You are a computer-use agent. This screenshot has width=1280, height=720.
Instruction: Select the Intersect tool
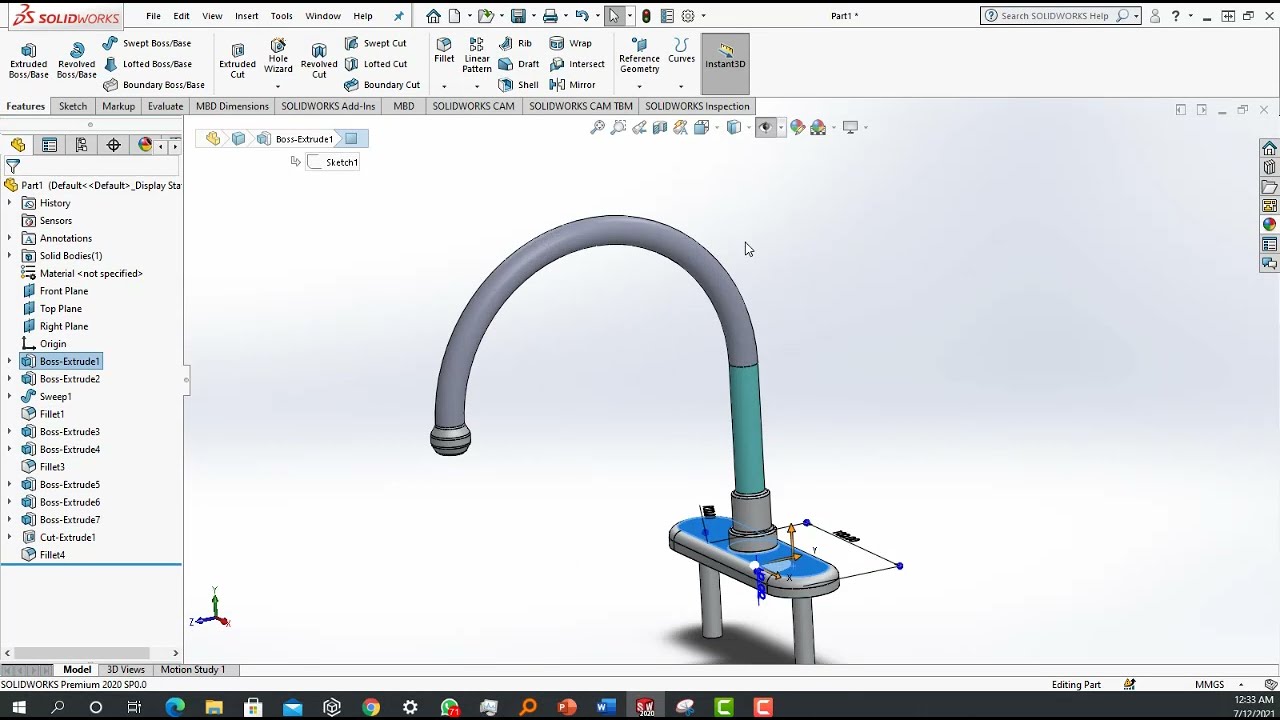click(577, 64)
